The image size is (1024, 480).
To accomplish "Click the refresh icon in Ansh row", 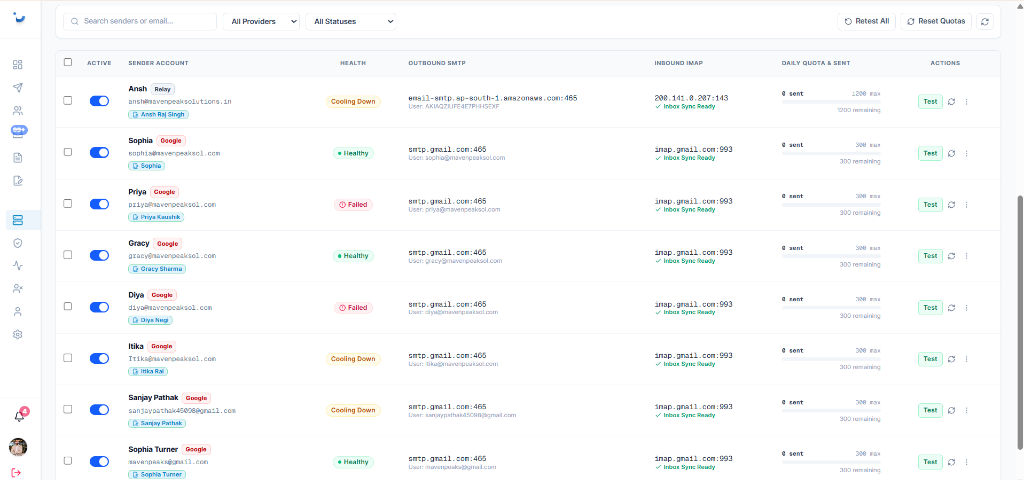I will point(952,102).
